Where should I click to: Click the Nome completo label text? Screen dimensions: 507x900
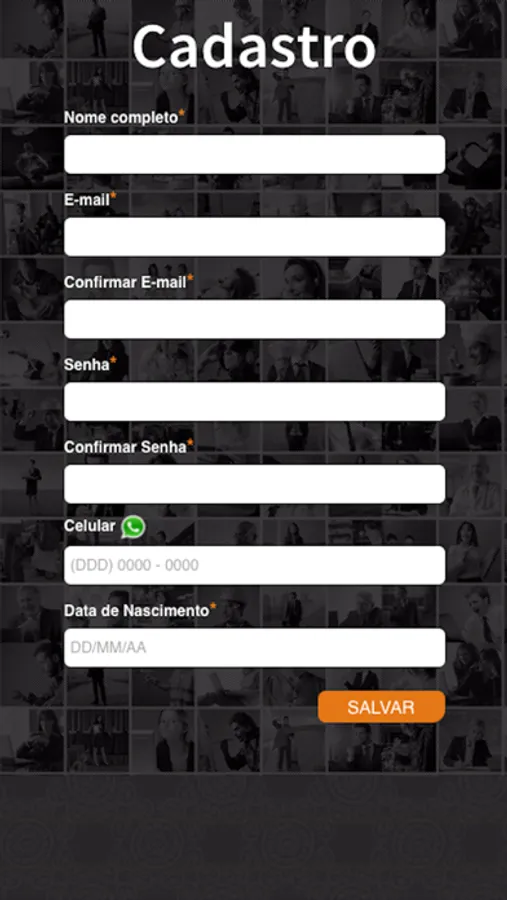(121, 118)
